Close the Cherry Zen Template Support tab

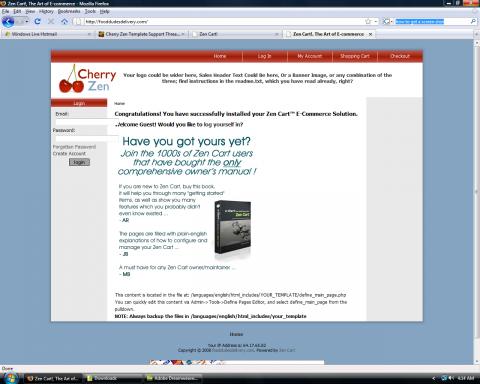(183, 34)
